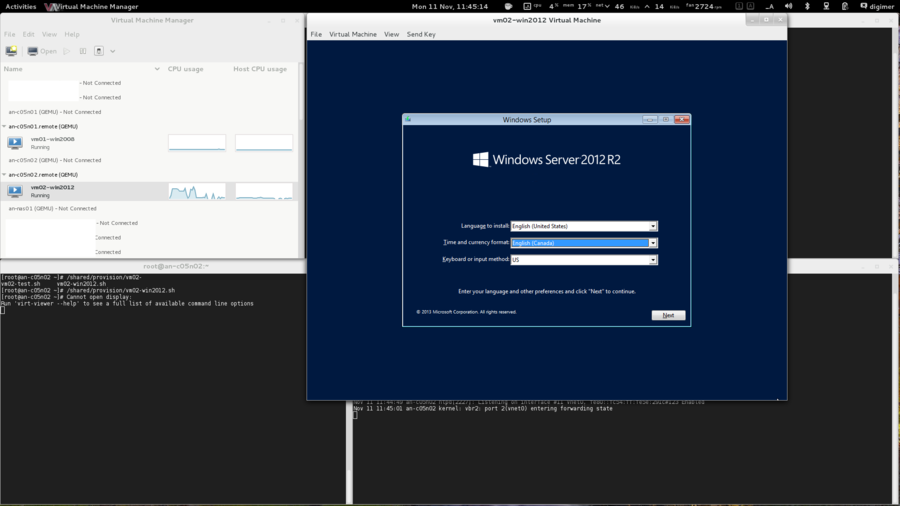Select the vm02-win2012 virtual machine row
Viewport: 900px width, 506px height.
coord(149,191)
